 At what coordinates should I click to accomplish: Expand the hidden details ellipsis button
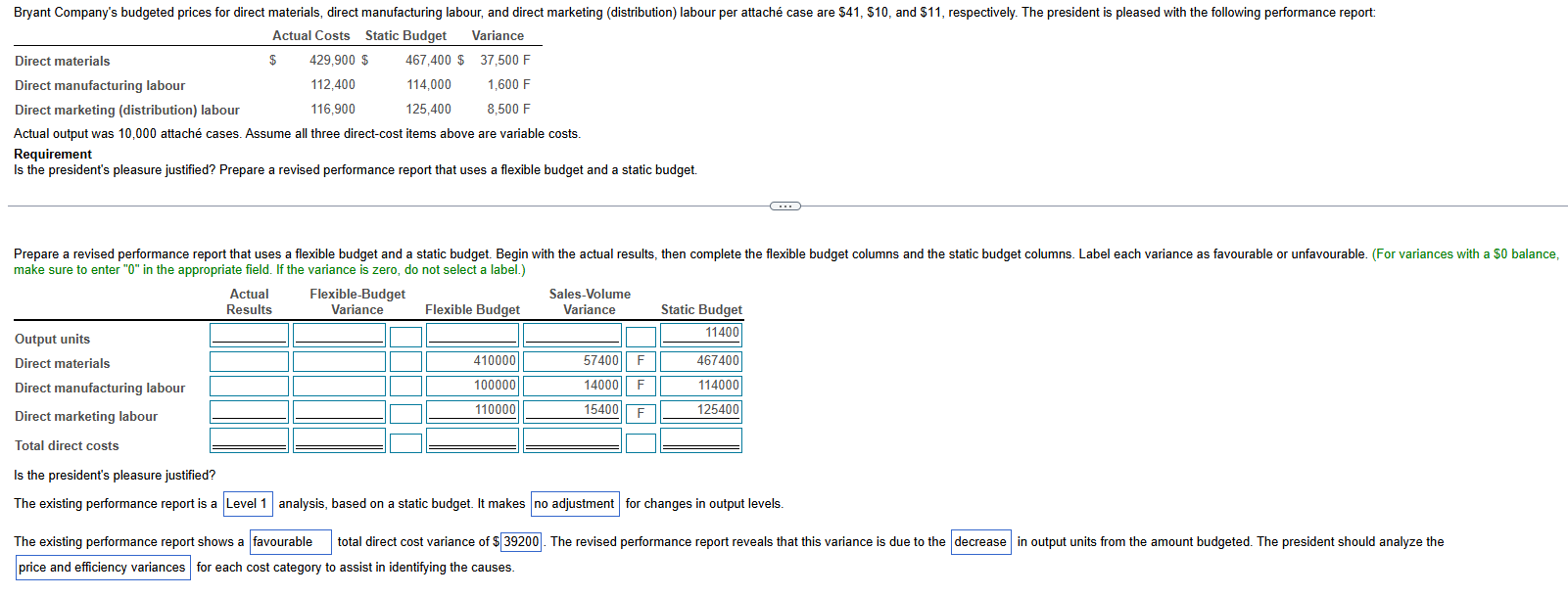point(784,206)
